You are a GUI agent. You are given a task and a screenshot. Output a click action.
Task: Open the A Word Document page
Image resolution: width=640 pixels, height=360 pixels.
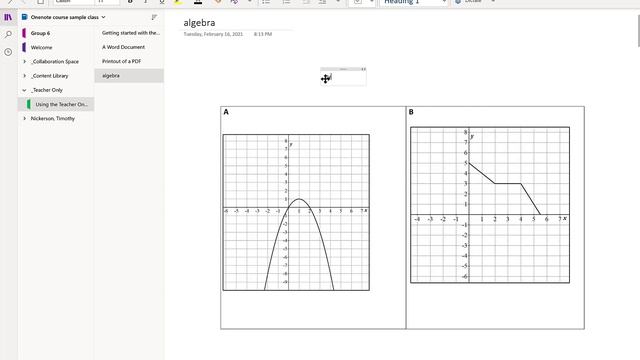[x=129, y=47]
